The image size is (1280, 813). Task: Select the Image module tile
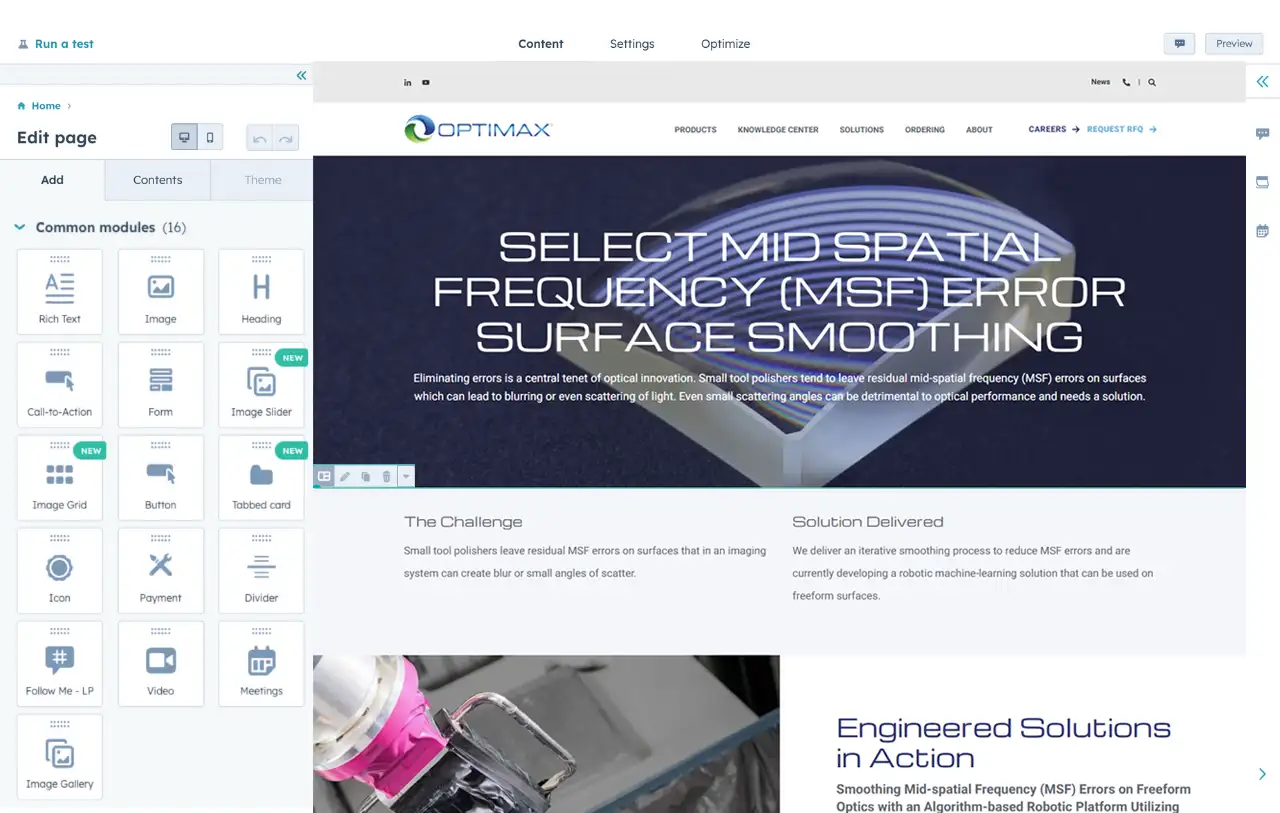(x=161, y=291)
